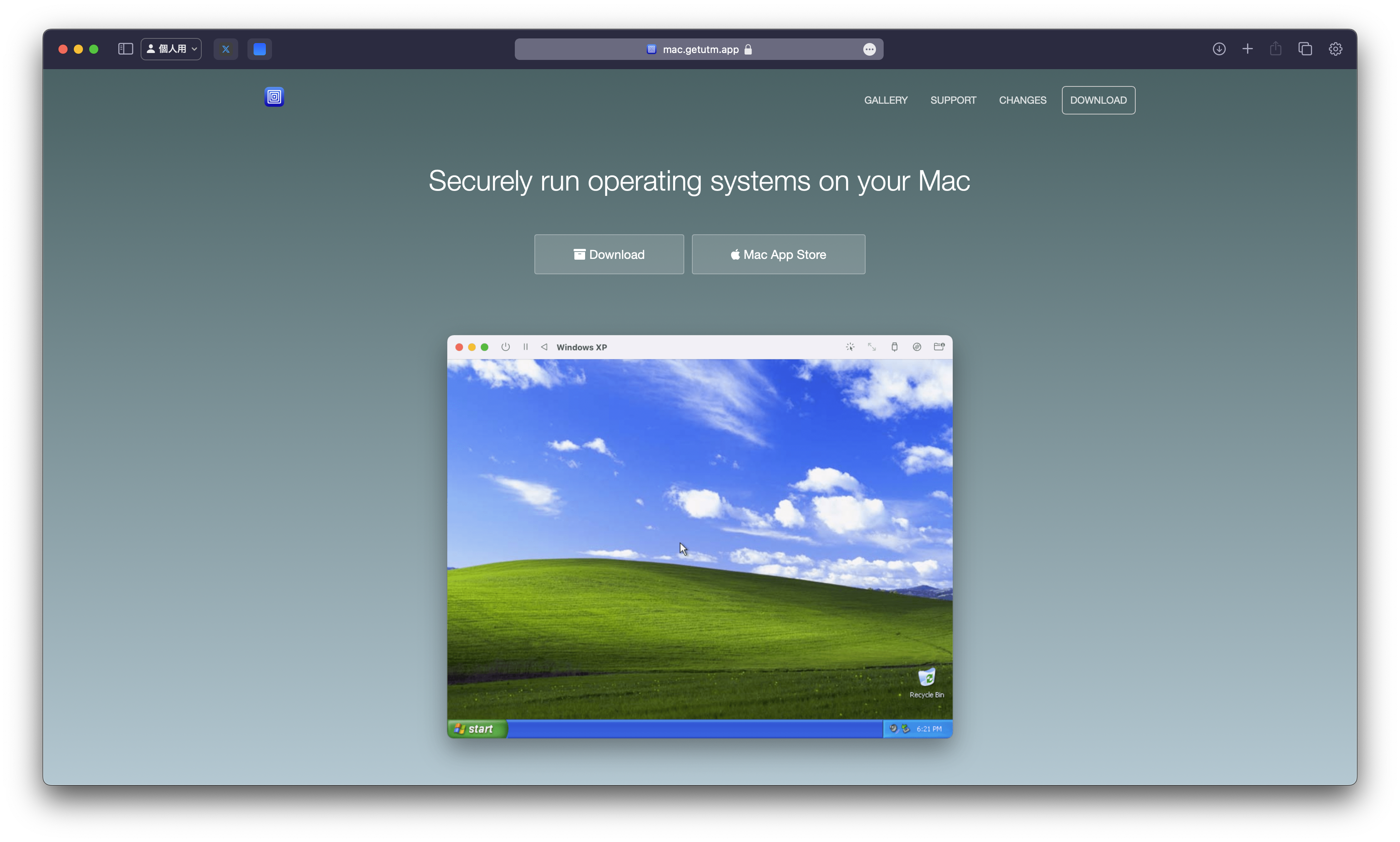Show the Safari downloads list
Screen dimensions: 1400x842
coord(1218,50)
